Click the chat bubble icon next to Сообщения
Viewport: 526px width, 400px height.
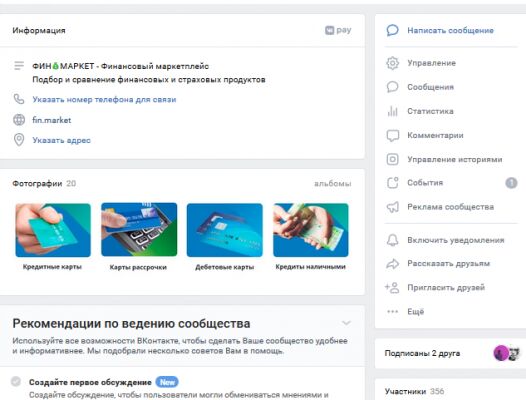tap(392, 87)
